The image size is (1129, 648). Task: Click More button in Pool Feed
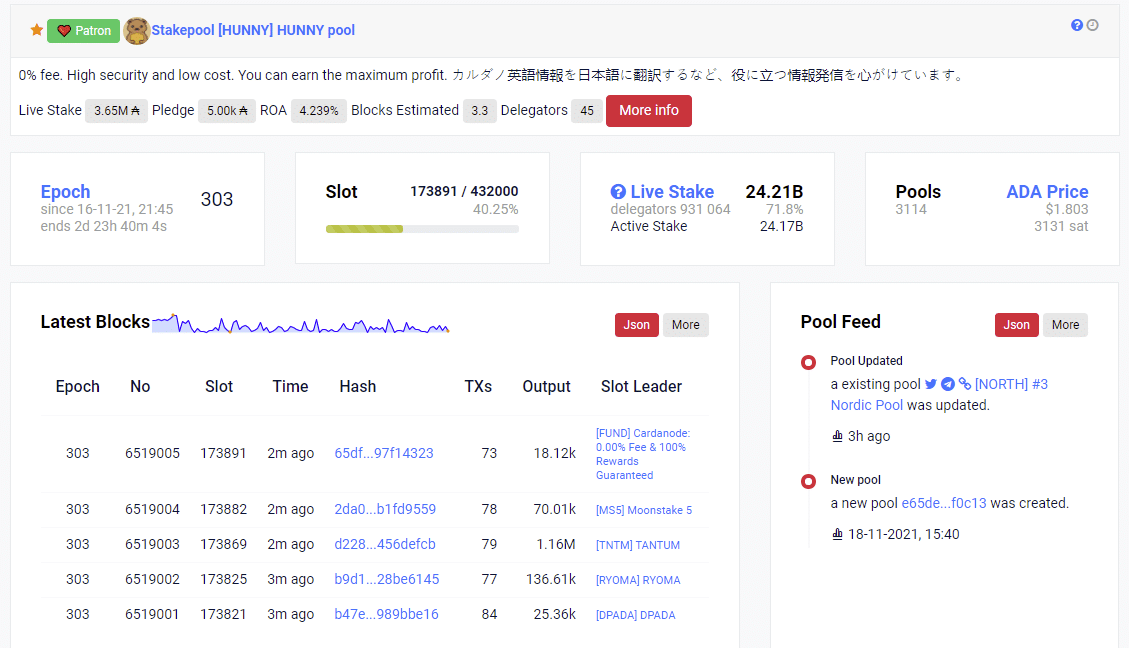pos(1065,324)
